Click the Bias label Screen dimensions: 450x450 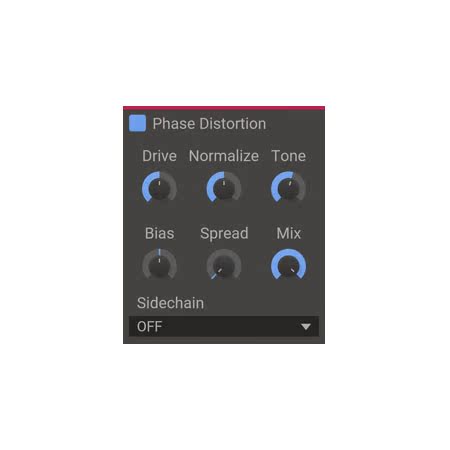pyautogui.click(x=159, y=233)
